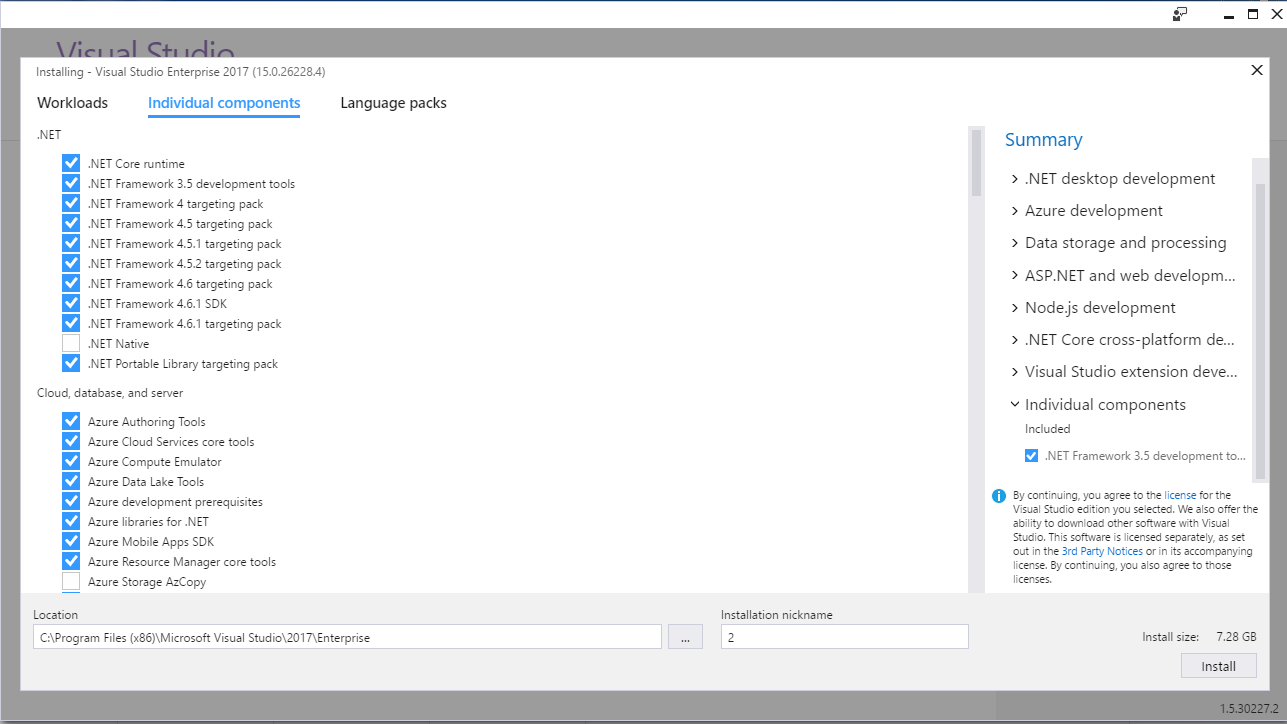Expand the Azure development summary section
This screenshot has width=1287, height=724.
(x=1015, y=211)
